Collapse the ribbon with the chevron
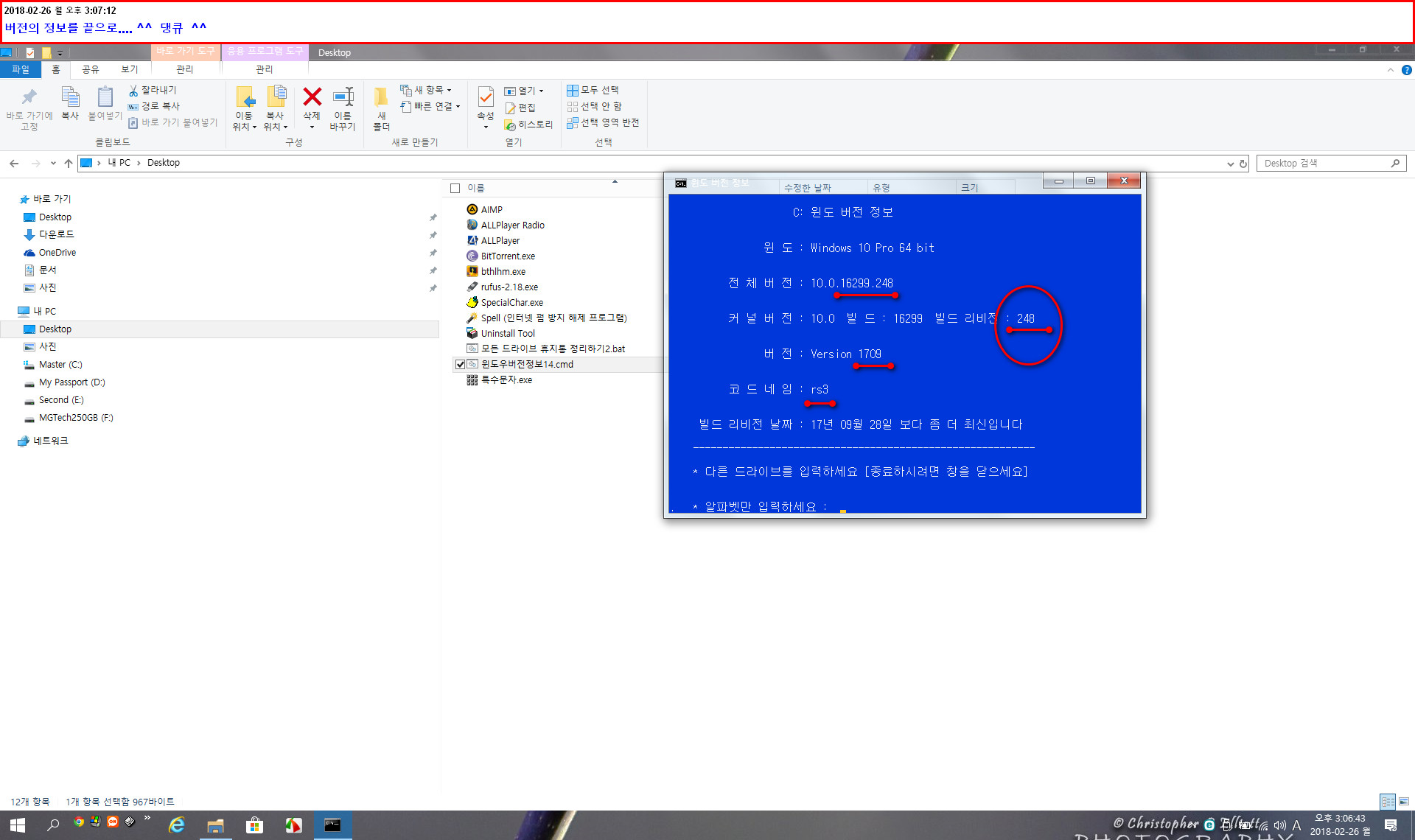This screenshot has height=840, width=1415. [x=1390, y=70]
